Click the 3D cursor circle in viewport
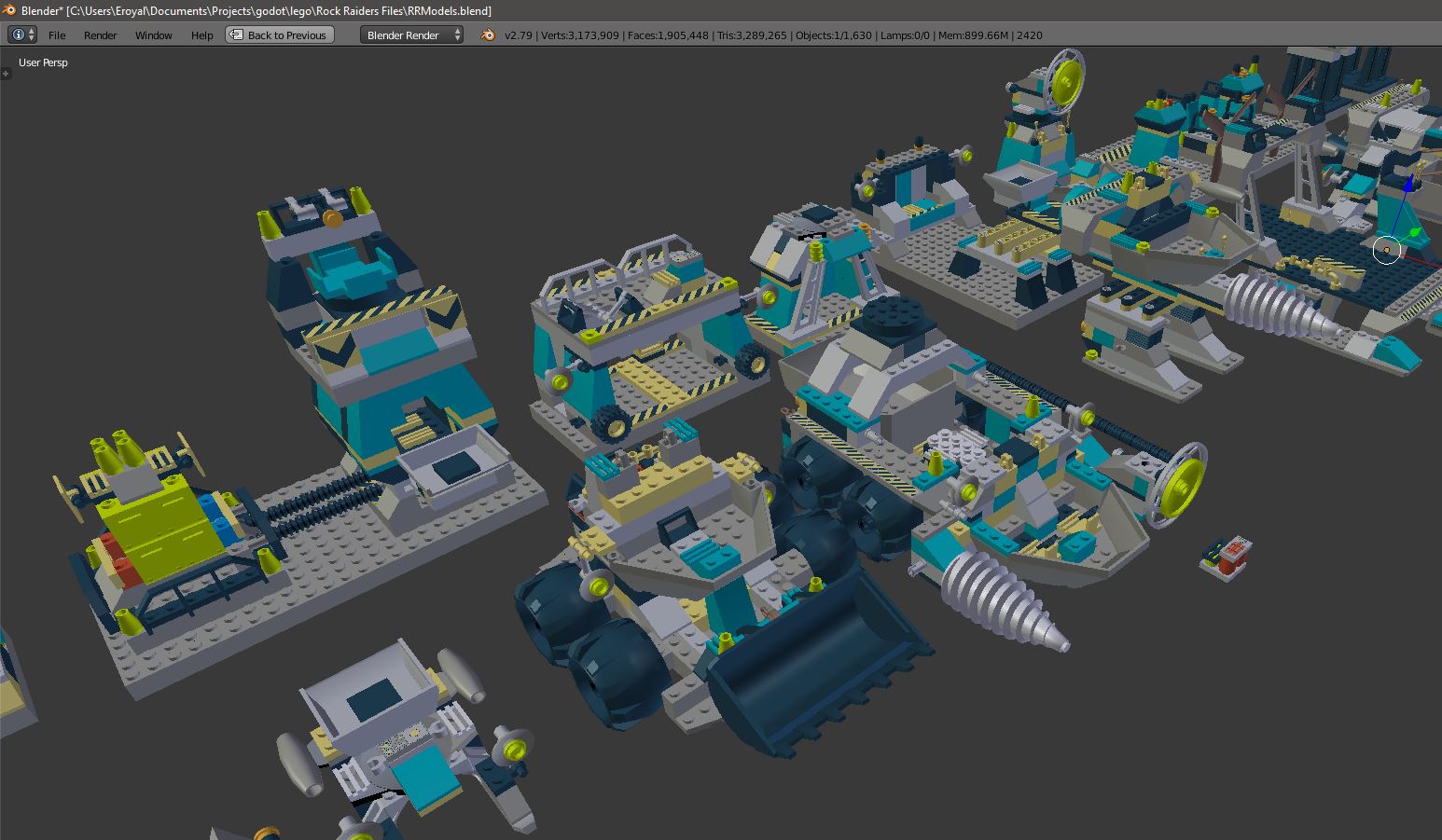The image size is (1442, 840). (x=1387, y=250)
